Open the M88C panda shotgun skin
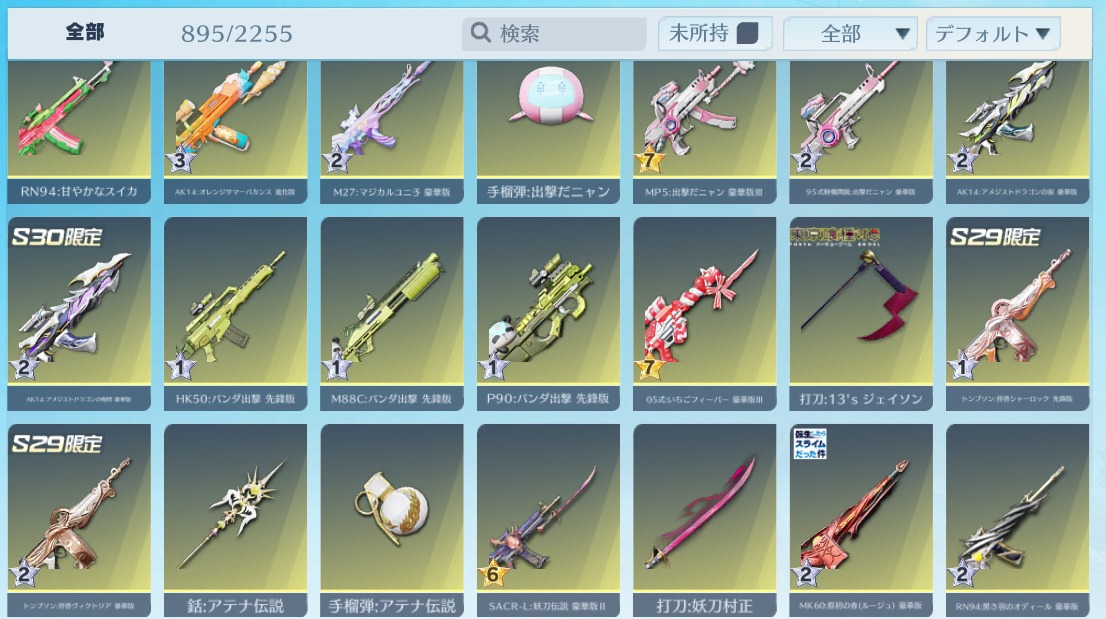The image size is (1106, 619). pyautogui.click(x=391, y=314)
